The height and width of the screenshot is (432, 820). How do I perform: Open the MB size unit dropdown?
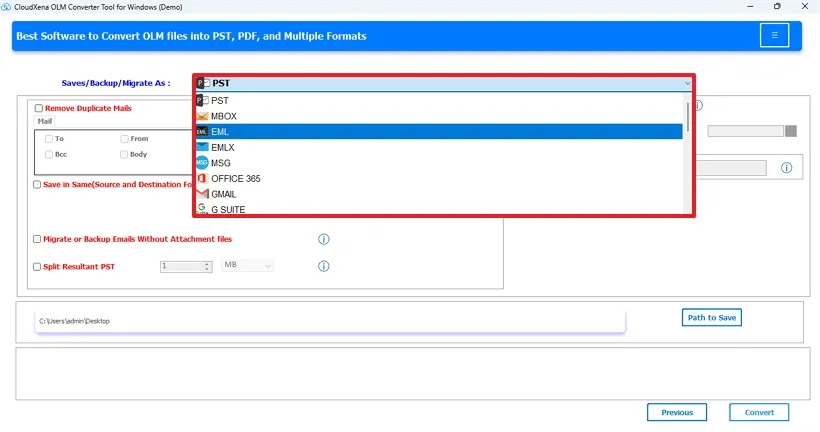click(x=247, y=266)
